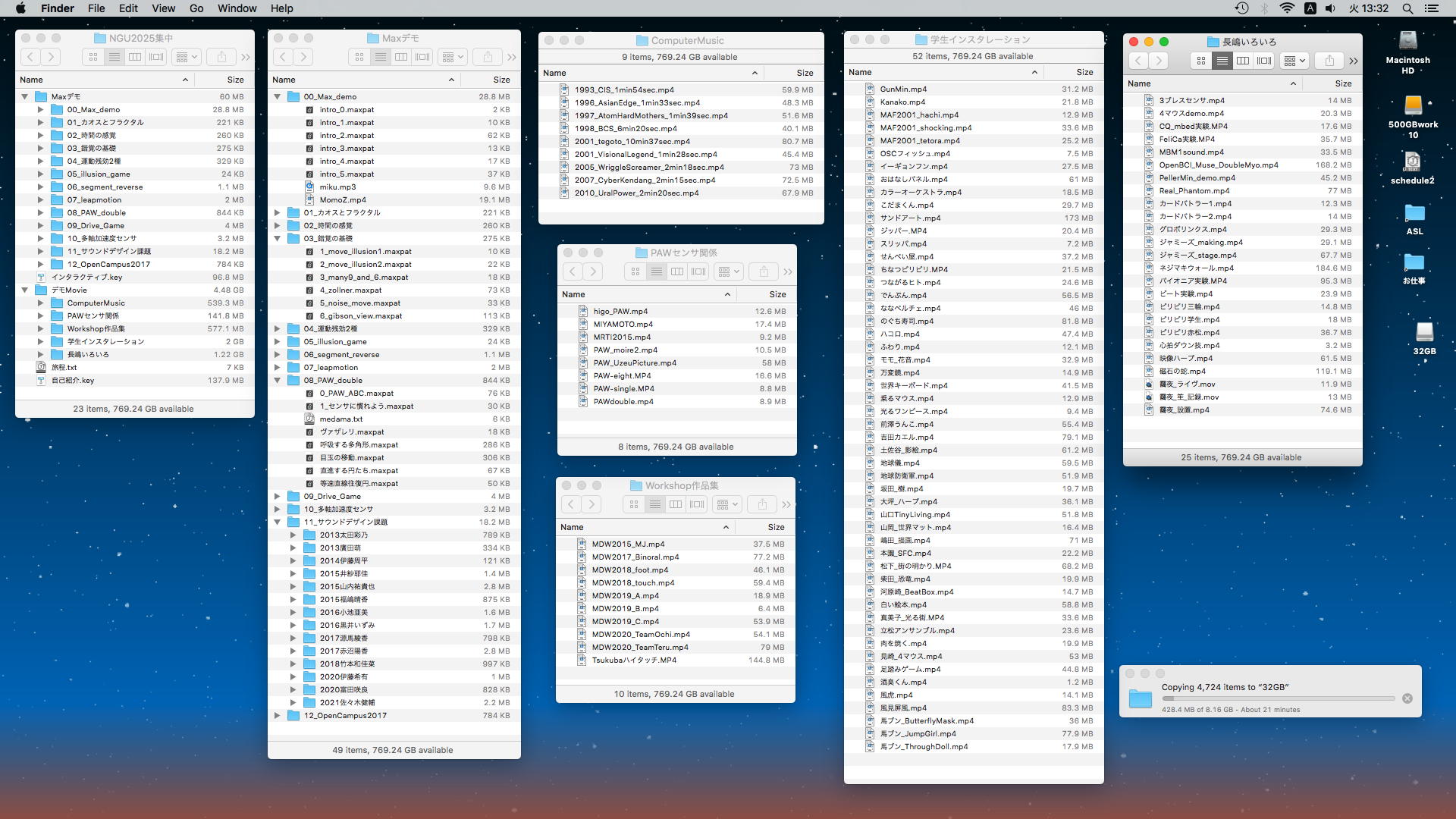The width and height of the screenshot is (1456, 819).
Task: Open group-by dropdown in 長崎いろいろ toolbar
Action: point(1294,61)
